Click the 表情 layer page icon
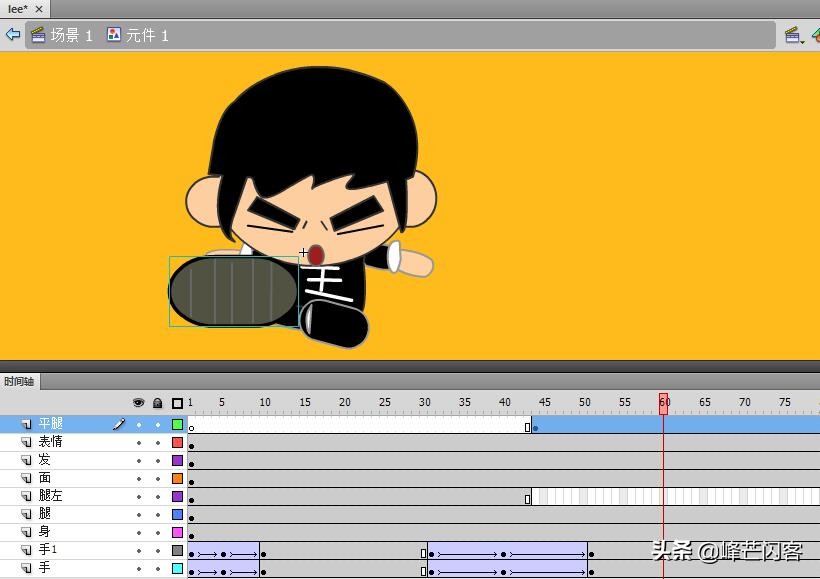Viewport: 820px width, 579px height. click(27, 441)
